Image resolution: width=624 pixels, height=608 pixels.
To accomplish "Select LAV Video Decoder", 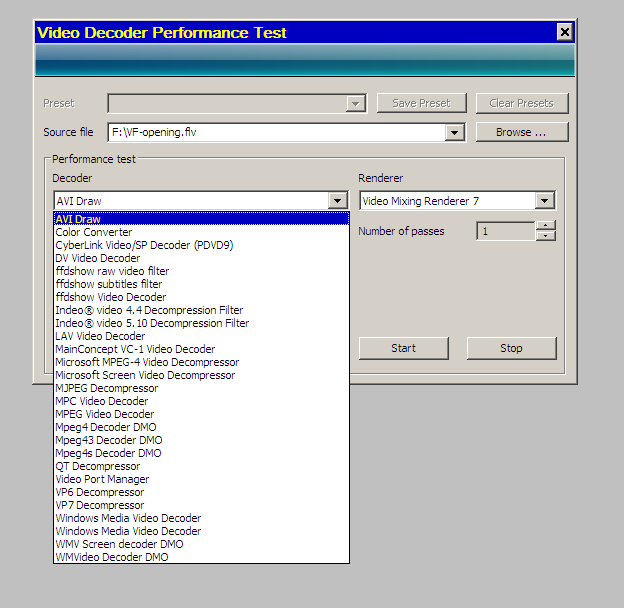I will 201,336.
